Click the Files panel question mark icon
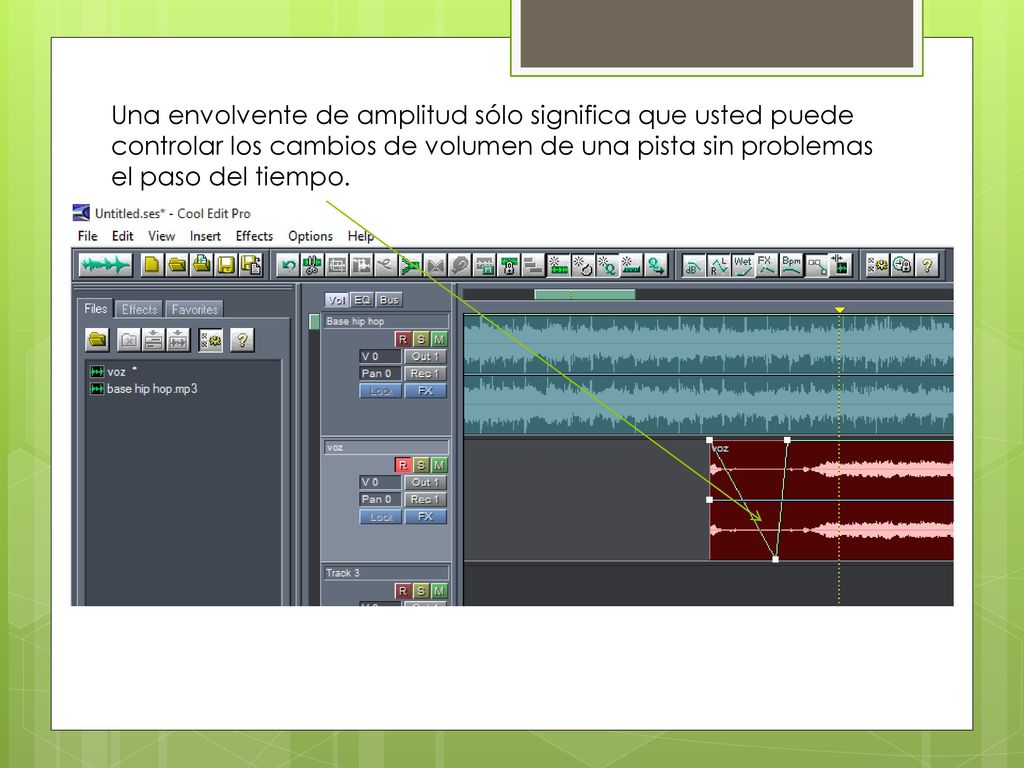This screenshot has width=1024, height=768. (x=242, y=340)
